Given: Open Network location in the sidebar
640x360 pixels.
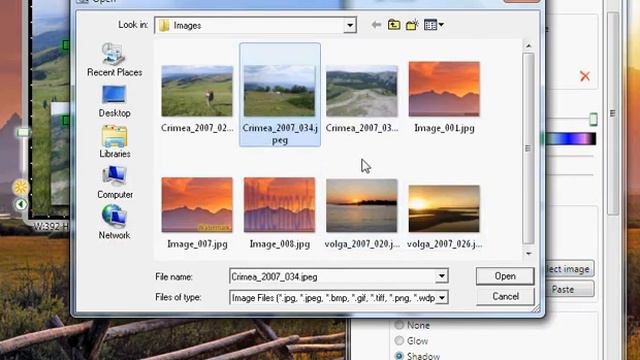Looking at the screenshot, I should (x=114, y=222).
